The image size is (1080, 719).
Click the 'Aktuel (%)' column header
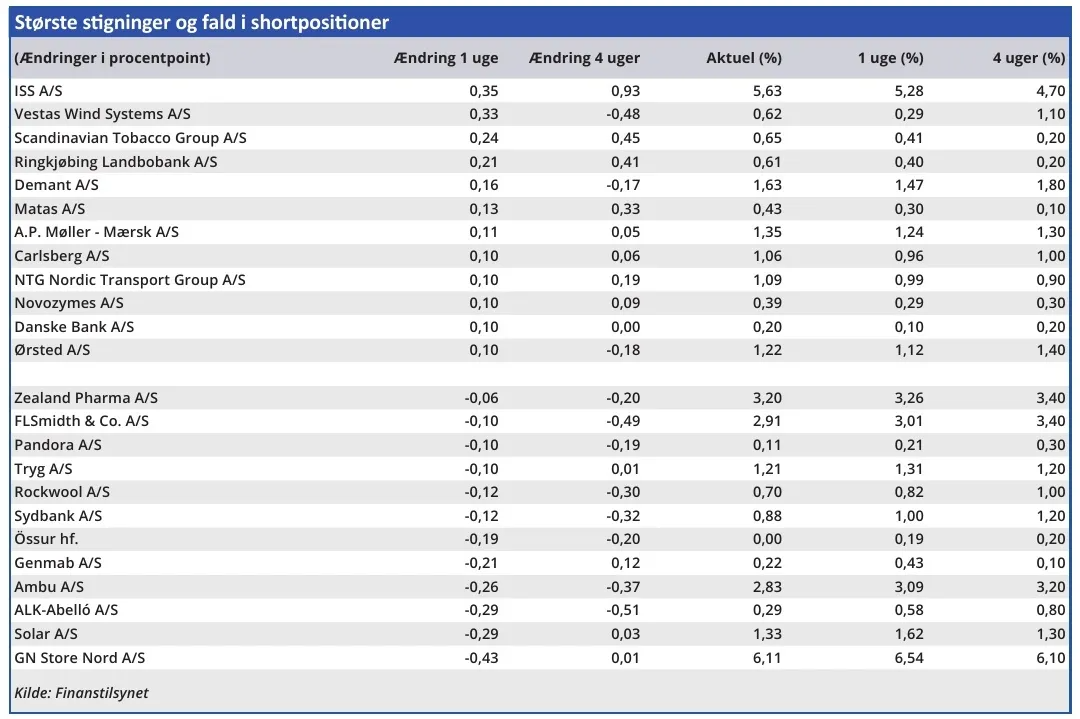point(743,58)
